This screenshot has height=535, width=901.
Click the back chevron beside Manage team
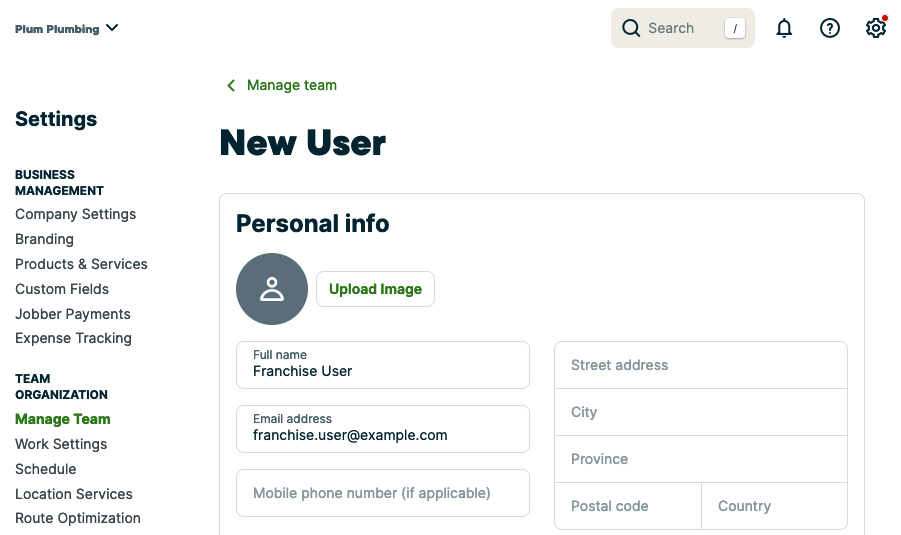[x=231, y=85]
